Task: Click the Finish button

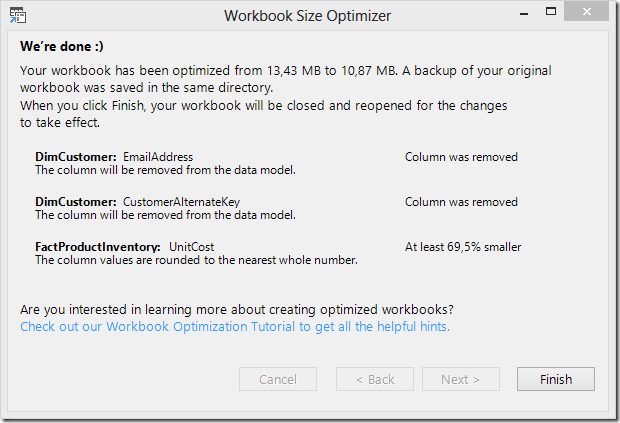Action: [x=556, y=379]
